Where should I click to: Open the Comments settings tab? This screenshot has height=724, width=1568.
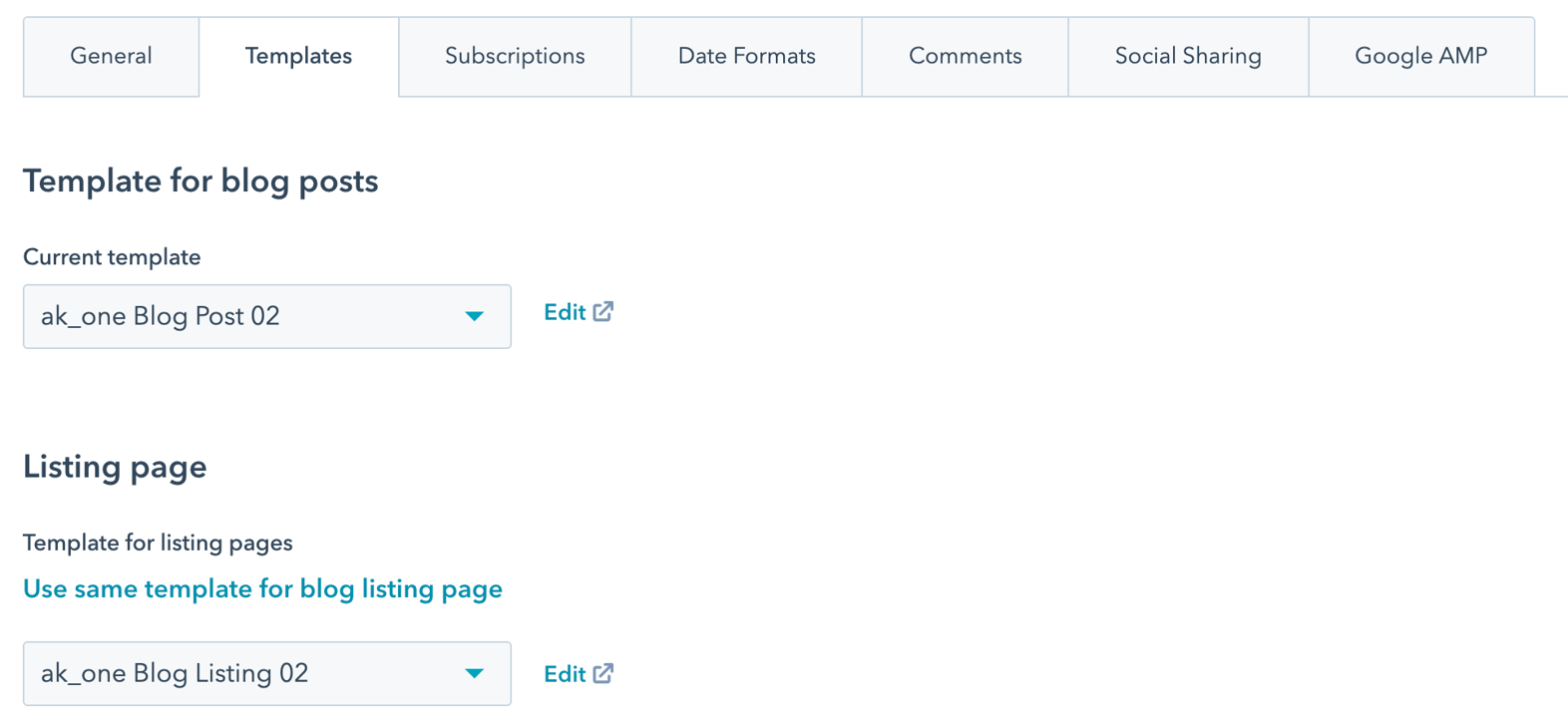[x=965, y=57]
